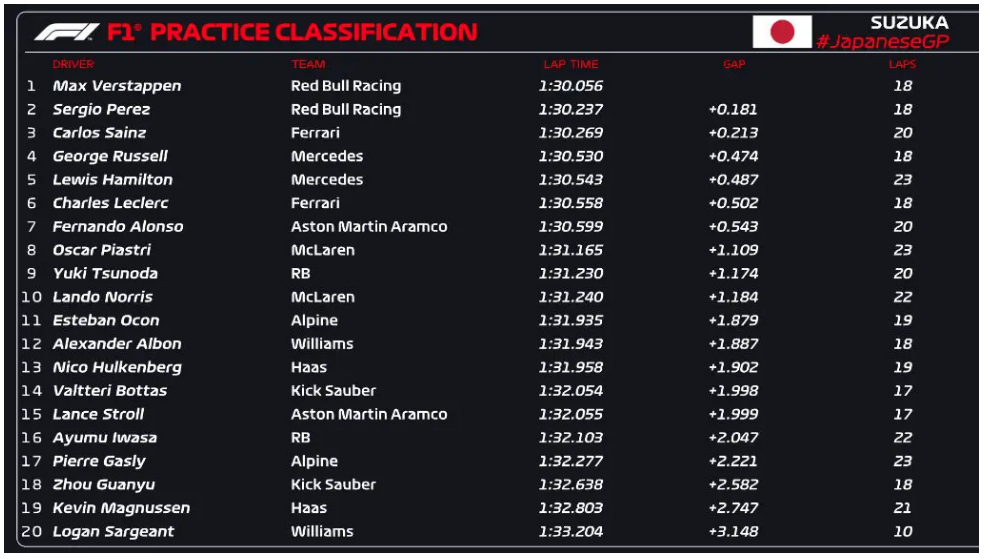
Task: Click Sergio Perez in the list
Action: [x=101, y=110]
